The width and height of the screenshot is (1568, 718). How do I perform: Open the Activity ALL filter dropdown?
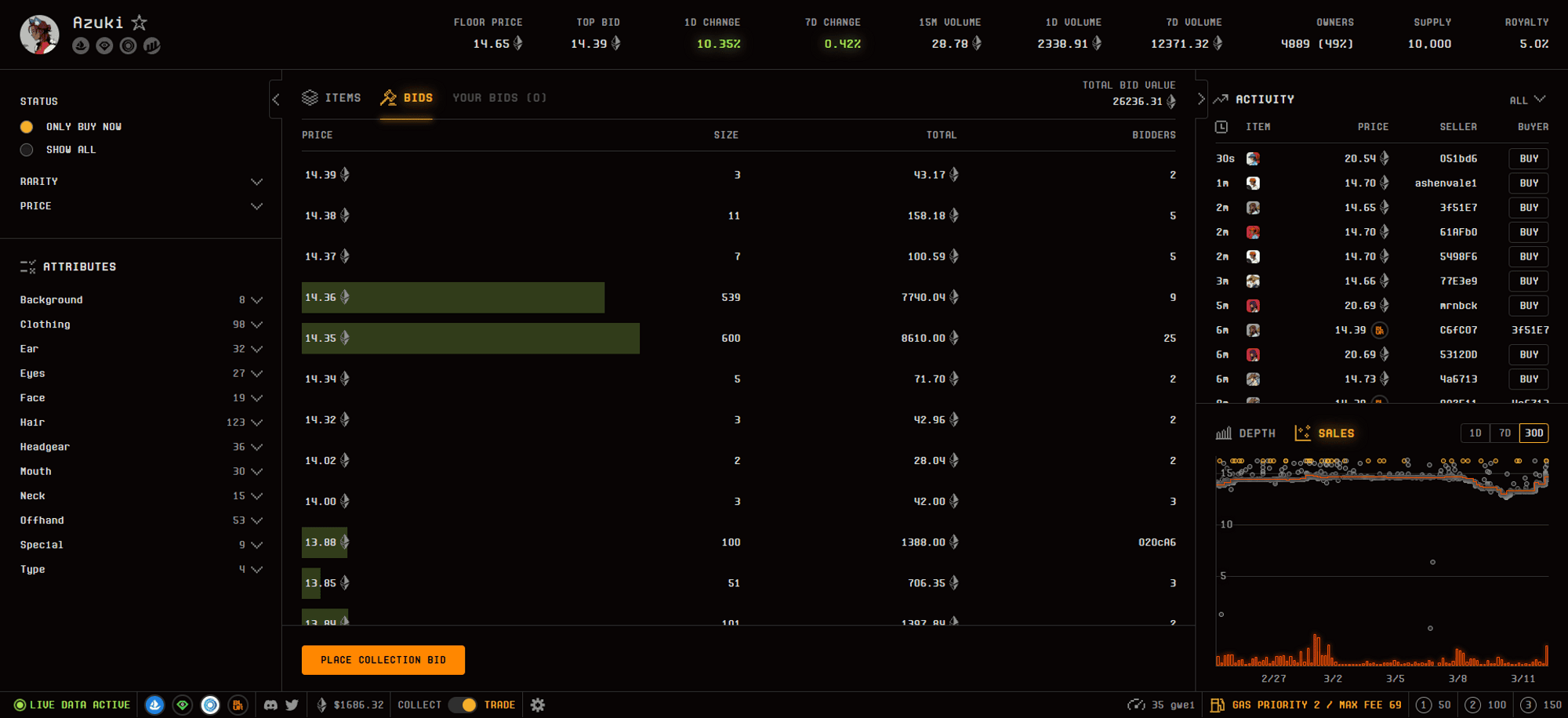(1527, 100)
